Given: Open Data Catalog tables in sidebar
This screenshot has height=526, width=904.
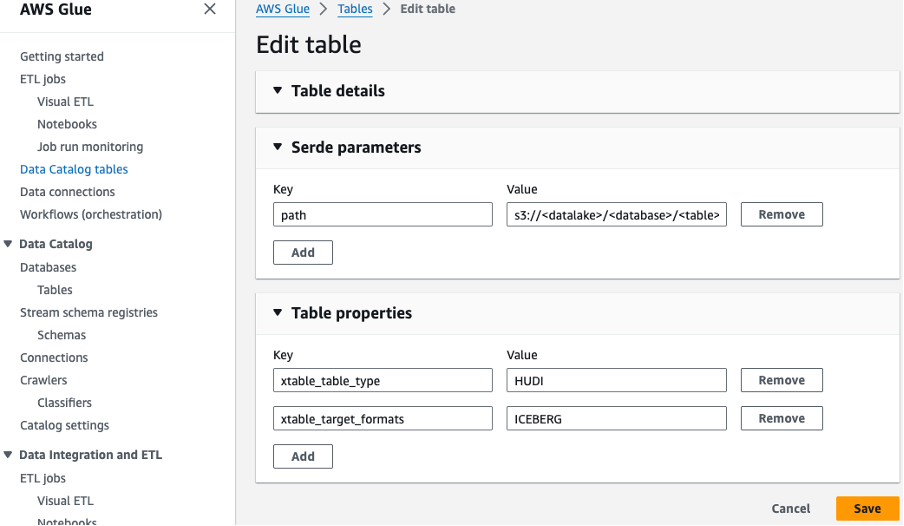Looking at the screenshot, I should 74,169.
